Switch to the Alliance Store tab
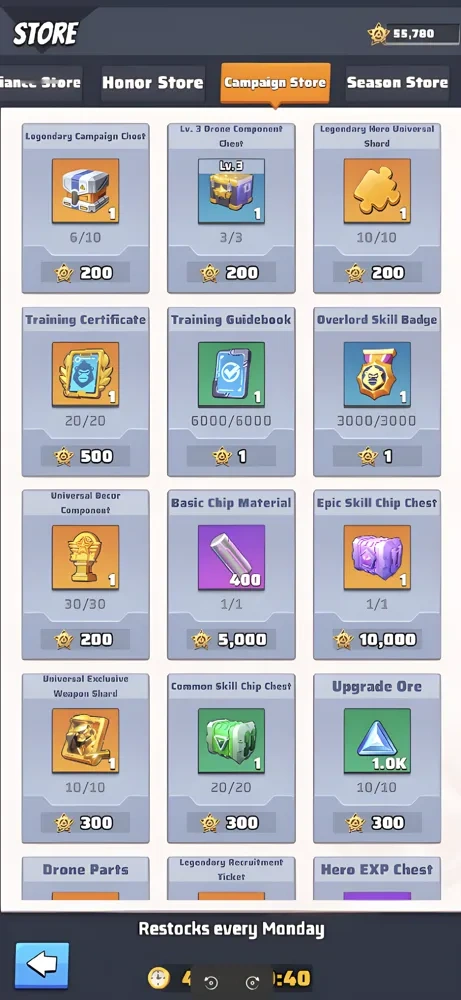 [x=41, y=83]
